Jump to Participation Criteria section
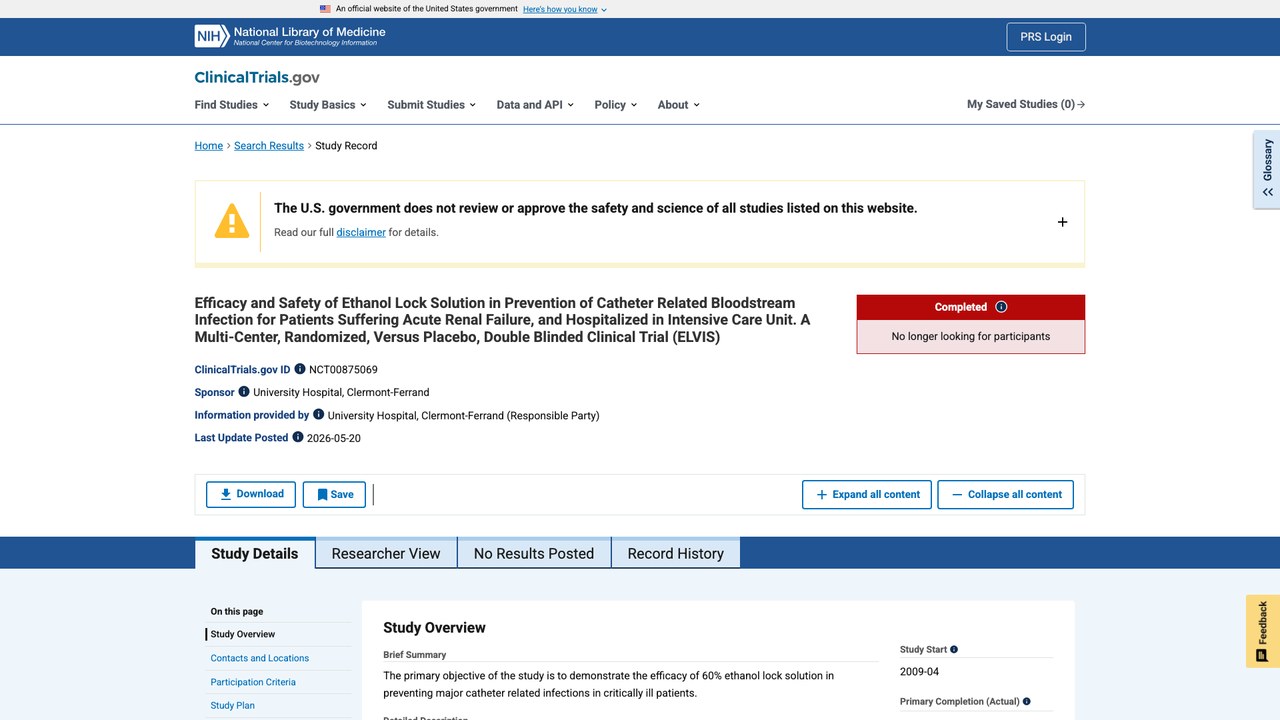1280x720 pixels. point(253,682)
